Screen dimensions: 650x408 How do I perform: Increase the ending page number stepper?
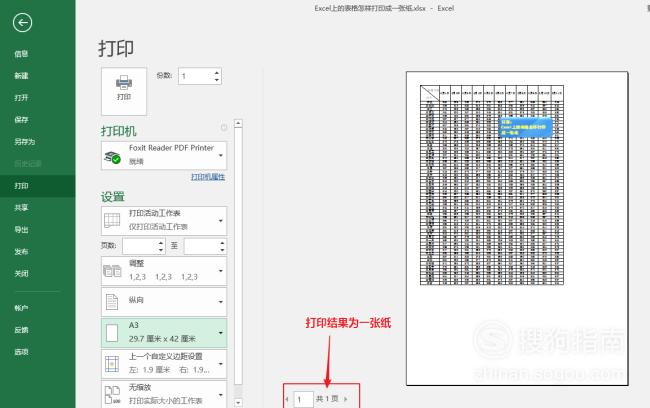(223, 243)
